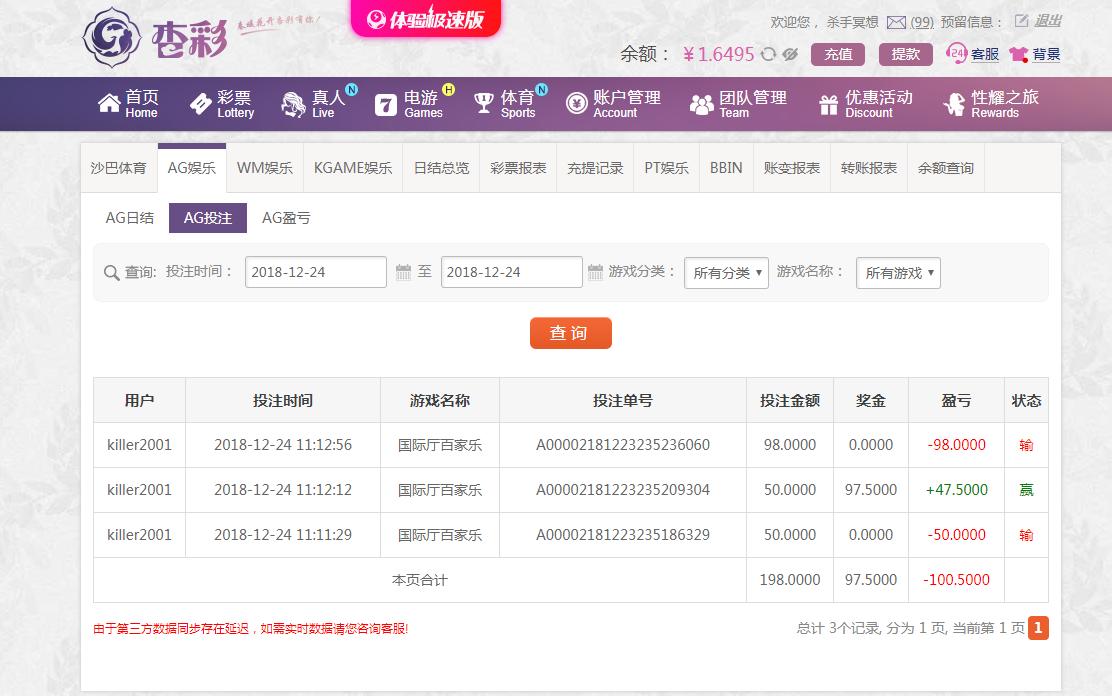This screenshot has height=696, width=1112.
Task: Click the -100.5000 page total value
Action: (x=956, y=580)
